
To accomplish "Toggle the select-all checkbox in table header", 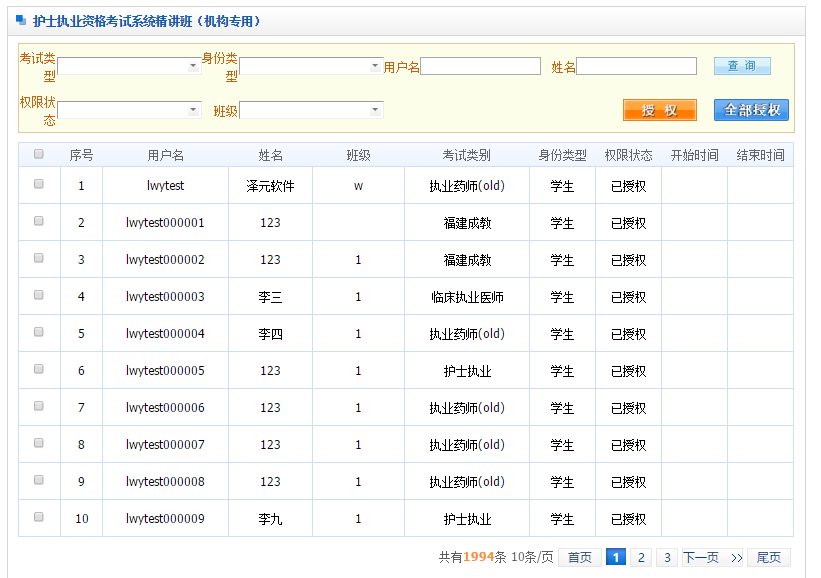I will tap(39, 154).
